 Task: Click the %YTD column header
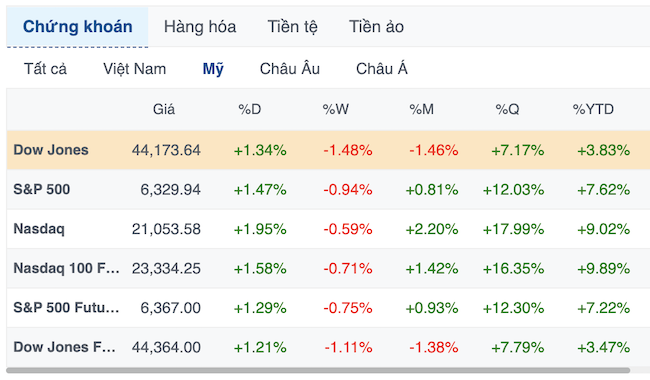coord(593,109)
